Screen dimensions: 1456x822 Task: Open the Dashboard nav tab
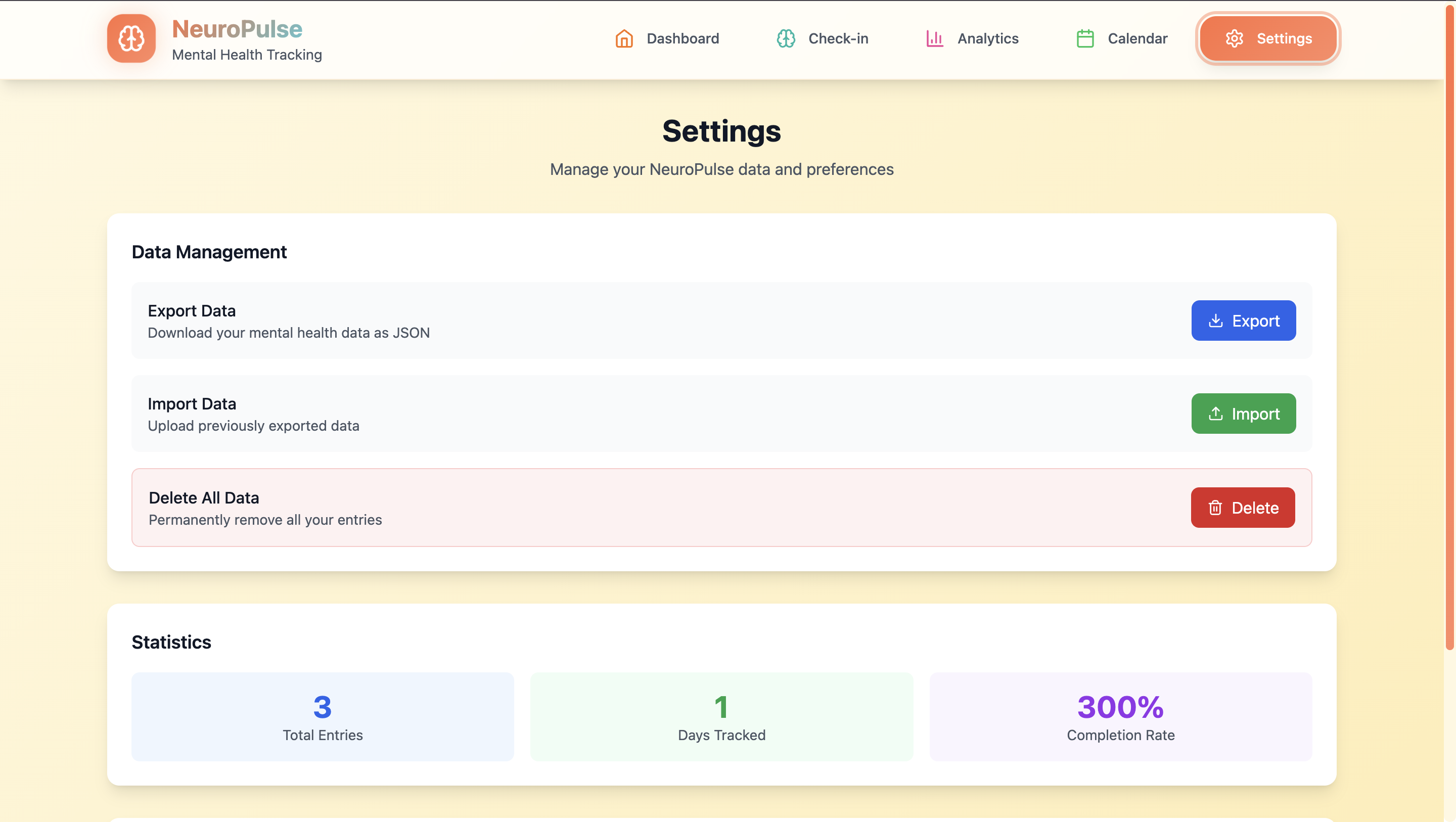pos(682,38)
